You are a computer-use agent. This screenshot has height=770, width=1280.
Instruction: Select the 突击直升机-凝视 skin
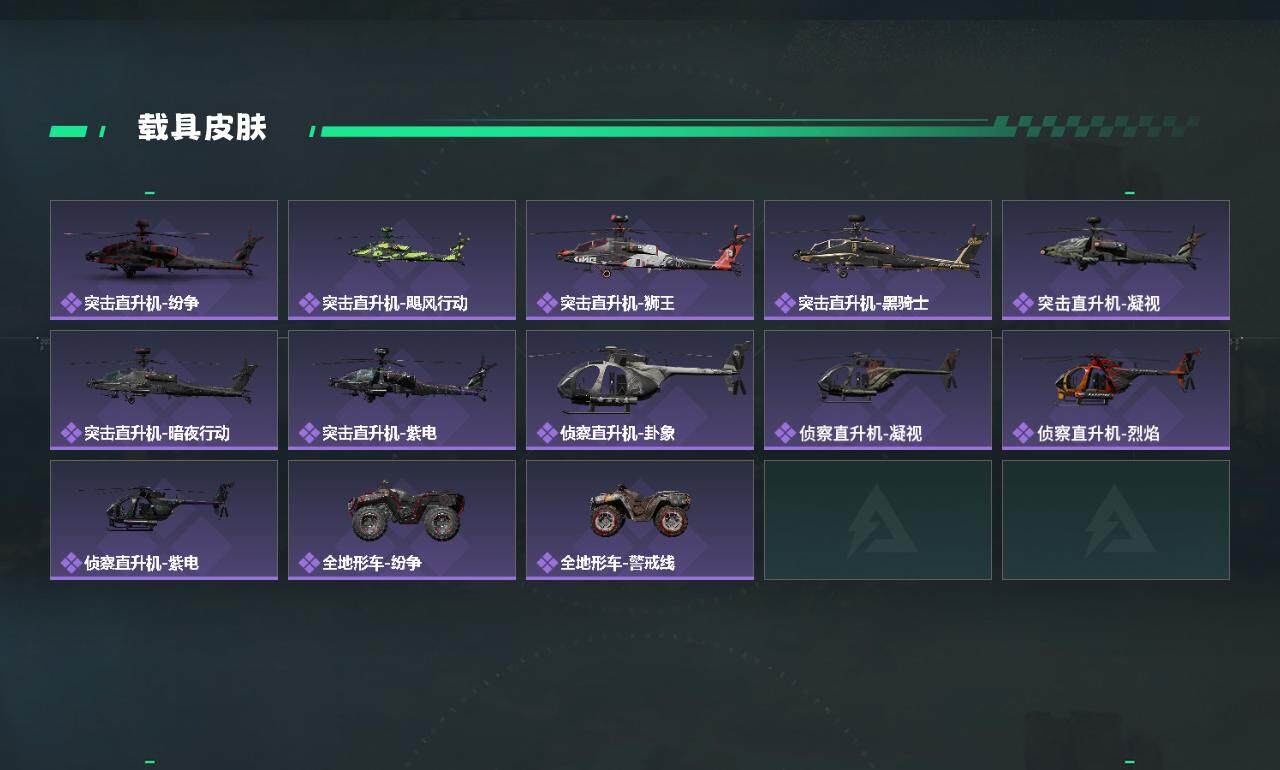tap(1116, 260)
